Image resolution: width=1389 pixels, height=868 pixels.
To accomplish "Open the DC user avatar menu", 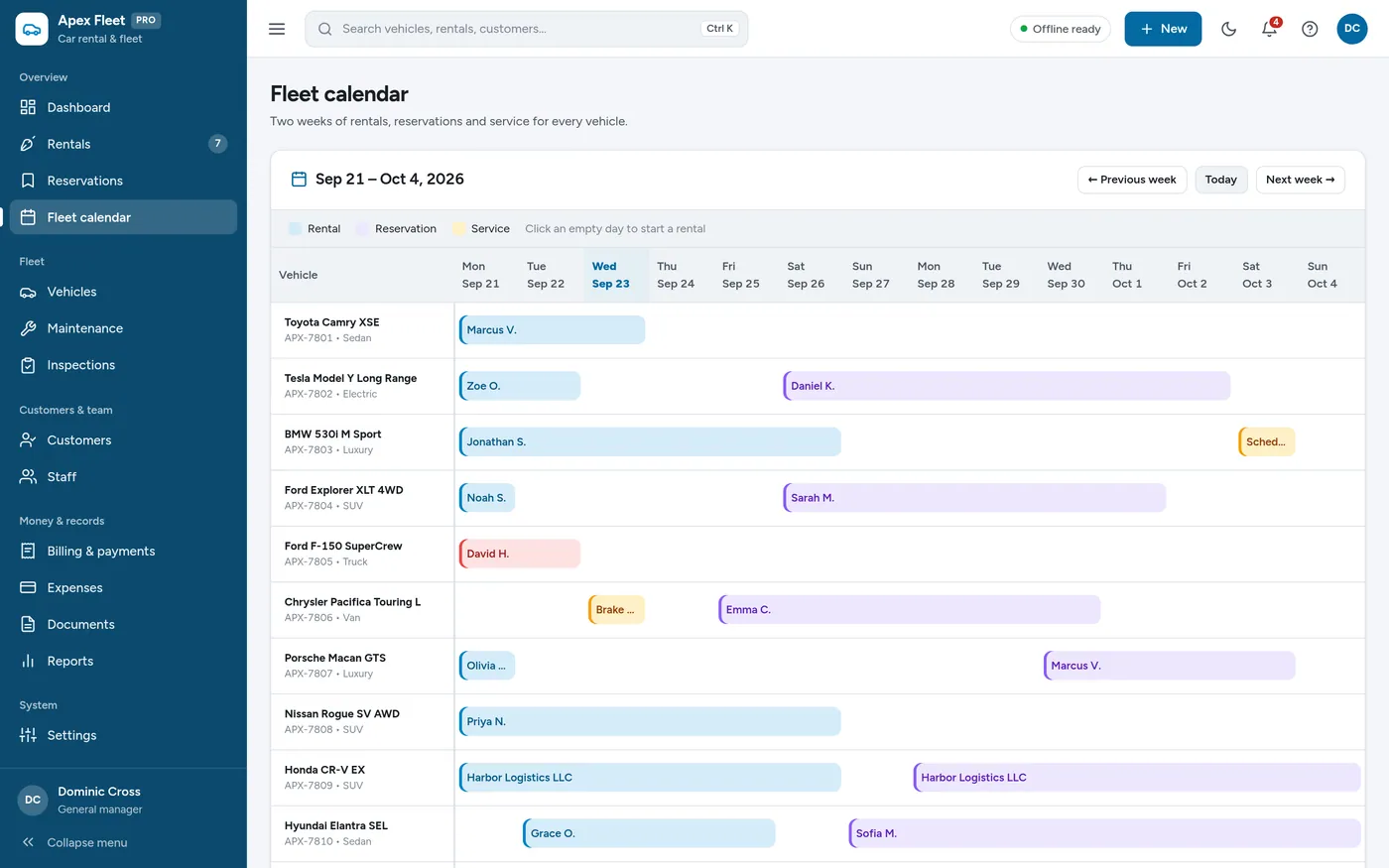I will point(1351,29).
